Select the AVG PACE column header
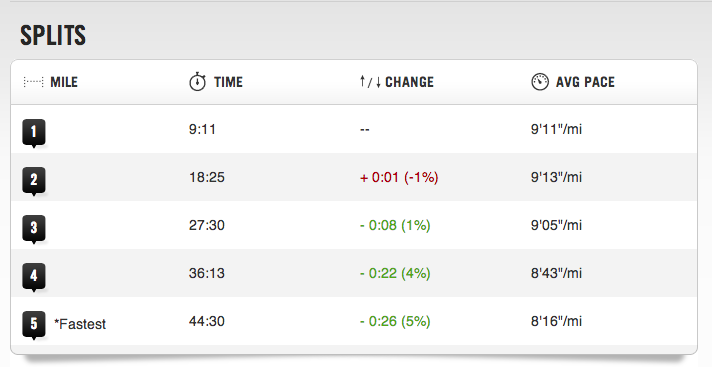The height and width of the screenshot is (367, 712). coord(585,82)
